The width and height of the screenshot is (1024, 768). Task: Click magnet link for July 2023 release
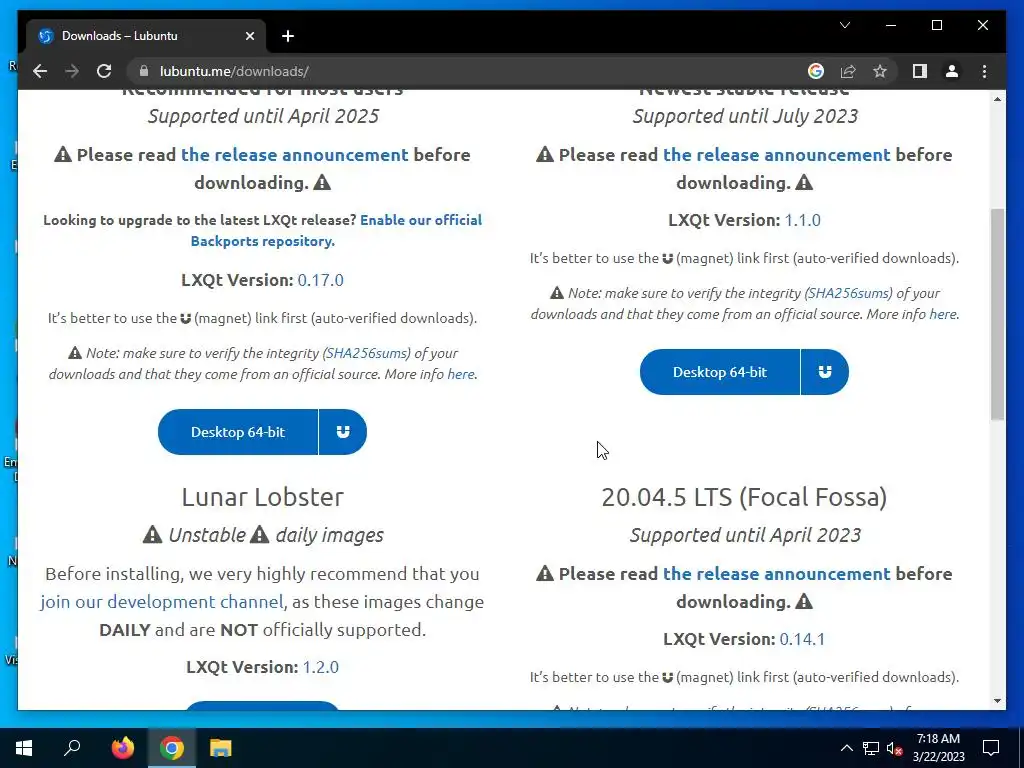(x=825, y=372)
